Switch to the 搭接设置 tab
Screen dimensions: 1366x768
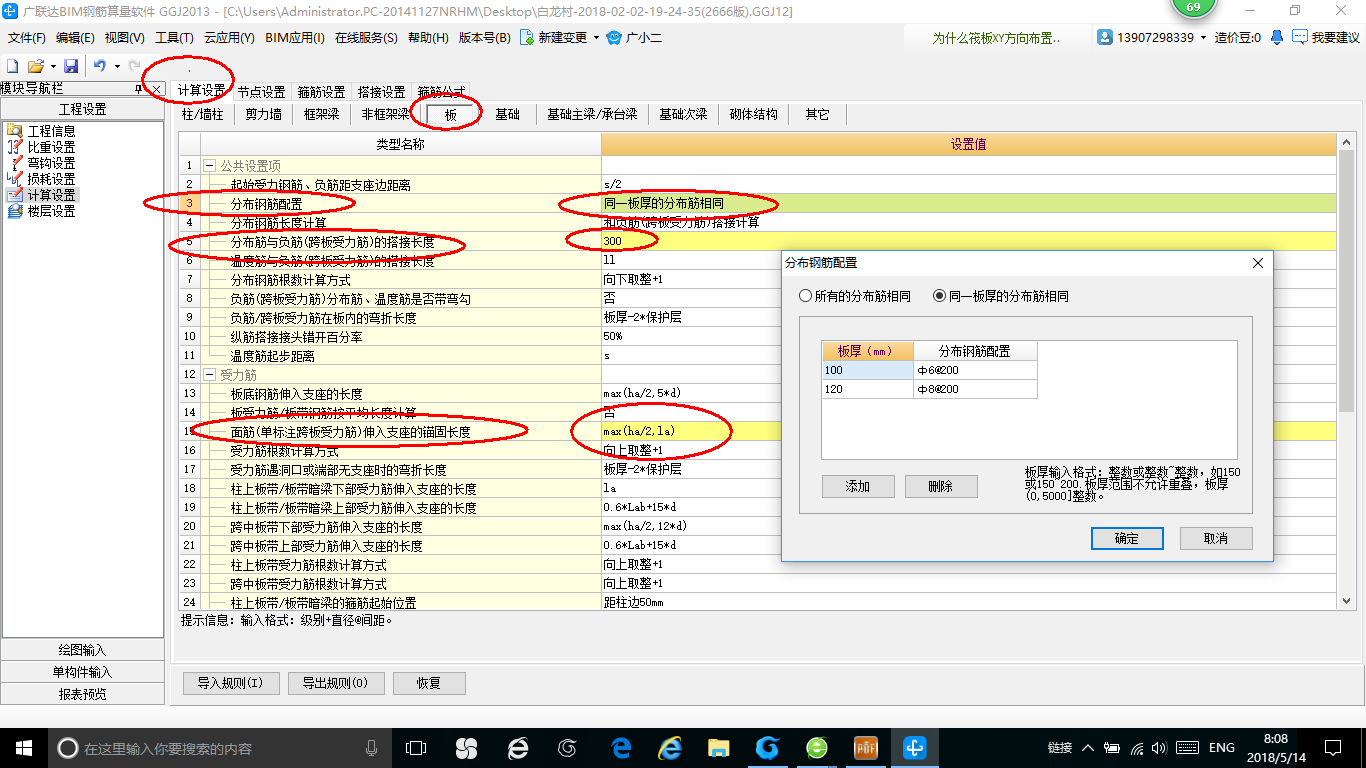381,91
